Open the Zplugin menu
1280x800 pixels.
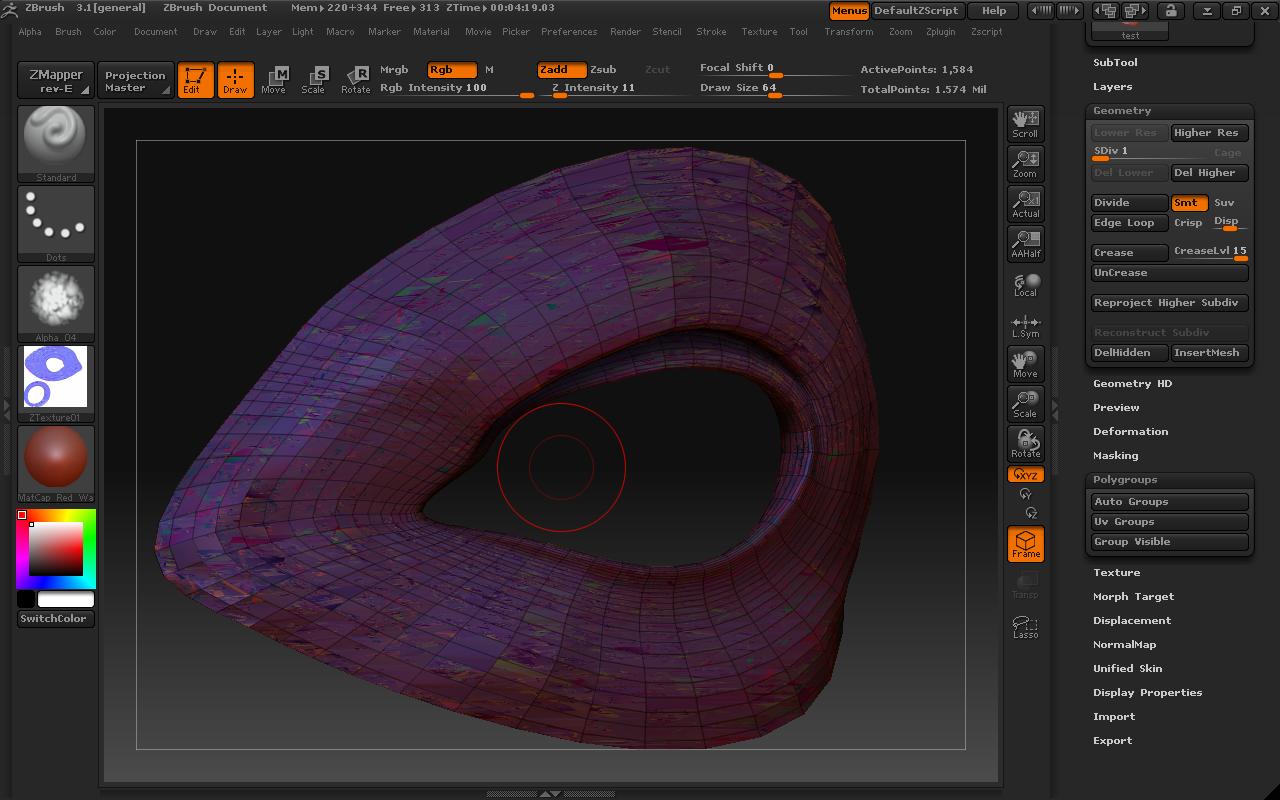[x=940, y=31]
